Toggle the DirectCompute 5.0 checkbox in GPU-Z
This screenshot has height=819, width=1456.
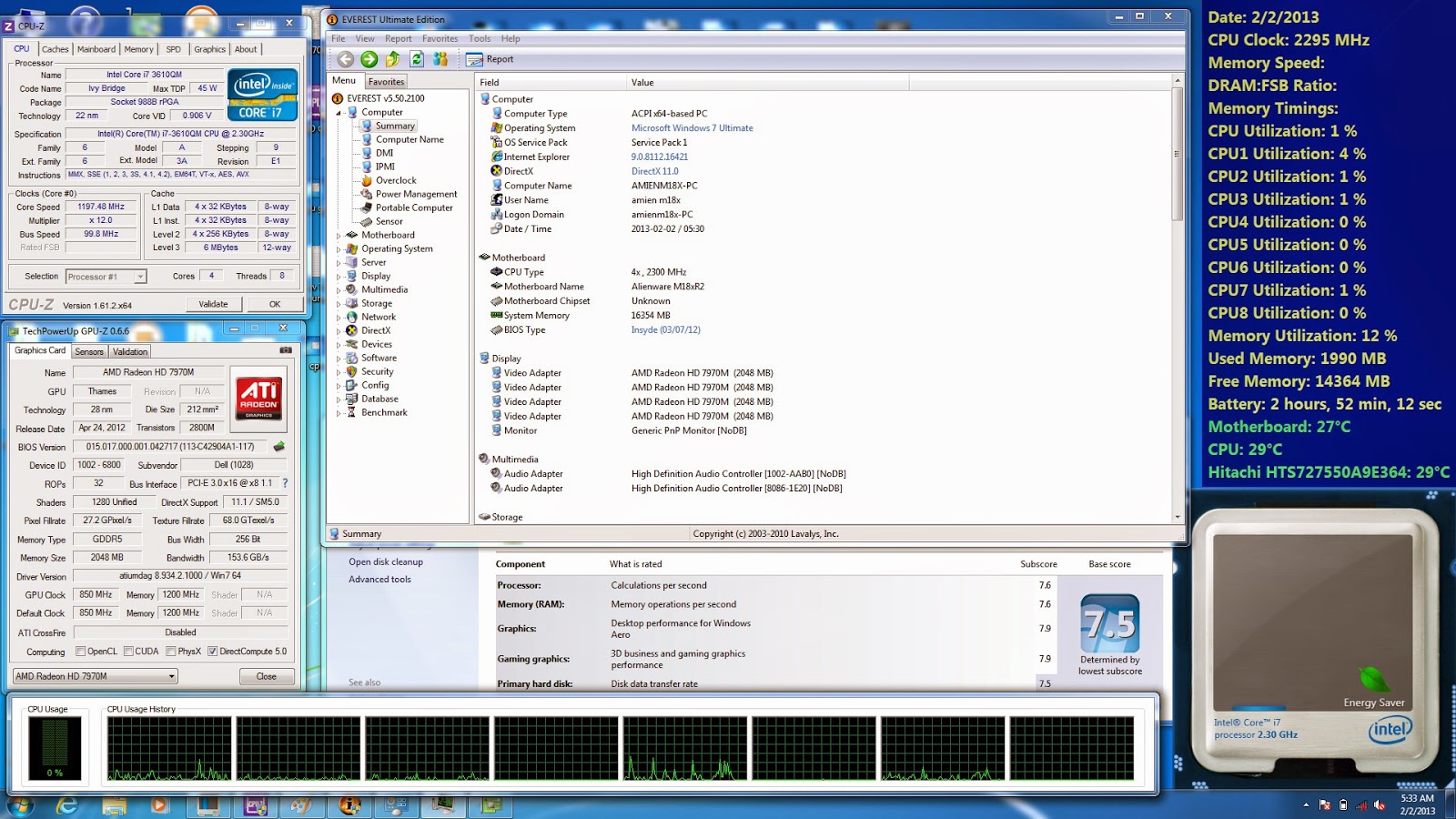pos(212,652)
